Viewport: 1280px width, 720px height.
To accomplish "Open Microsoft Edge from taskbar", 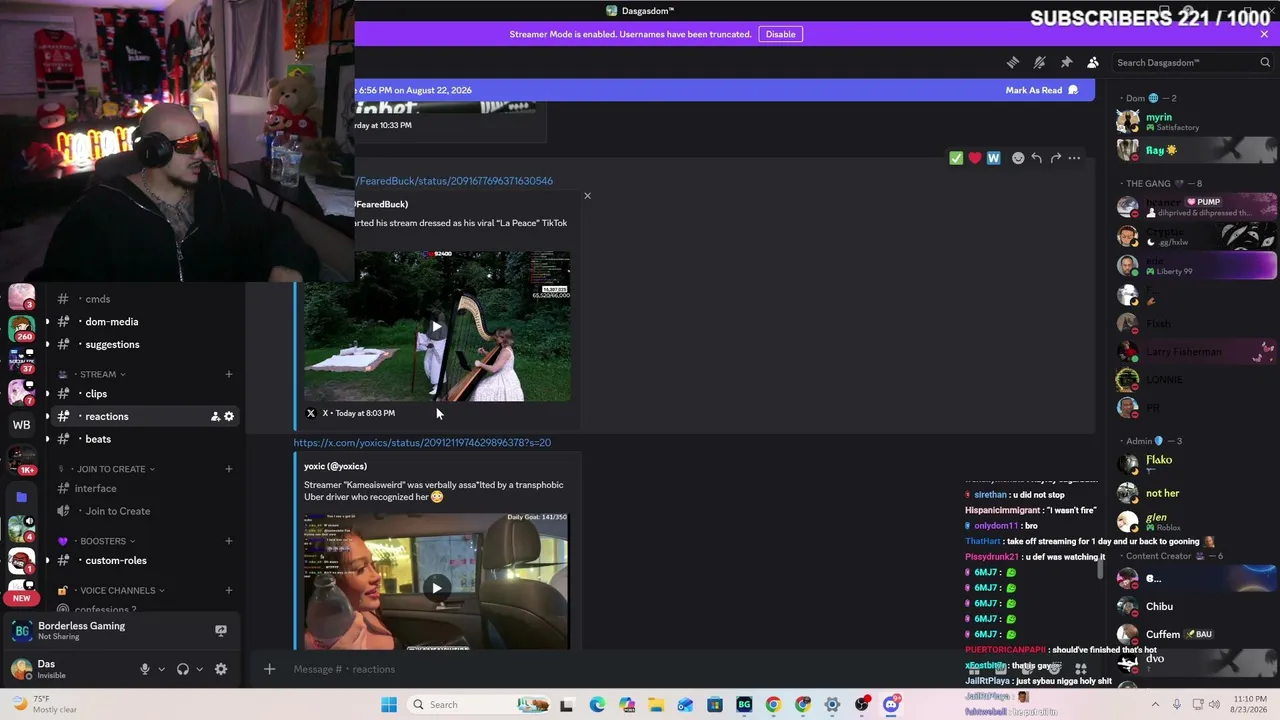I will coord(597,704).
